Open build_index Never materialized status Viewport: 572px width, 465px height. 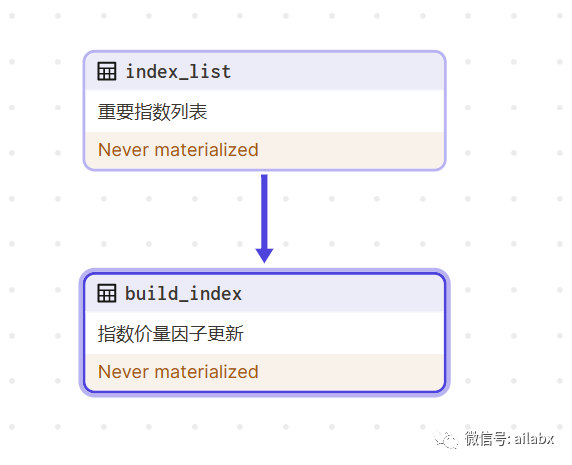(x=178, y=372)
